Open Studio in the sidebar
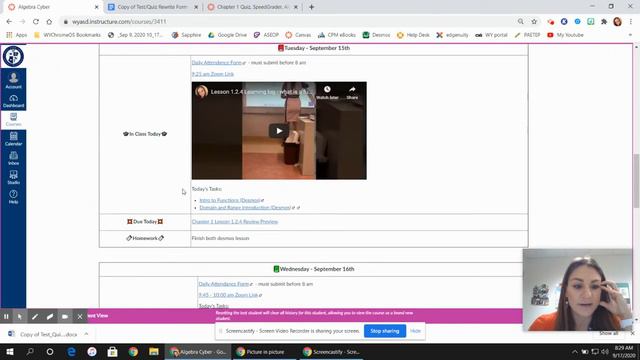Viewport: 640px width, 360px height. click(x=13, y=177)
